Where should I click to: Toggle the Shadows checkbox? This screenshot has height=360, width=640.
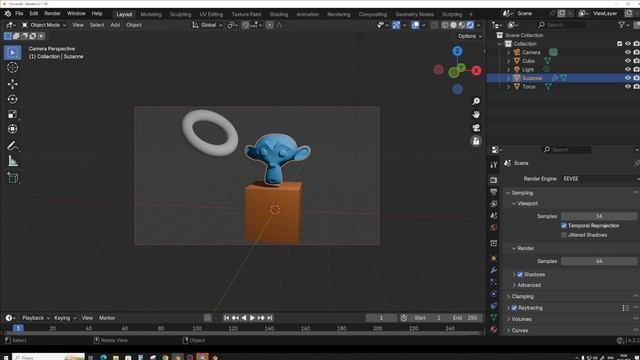click(520, 275)
